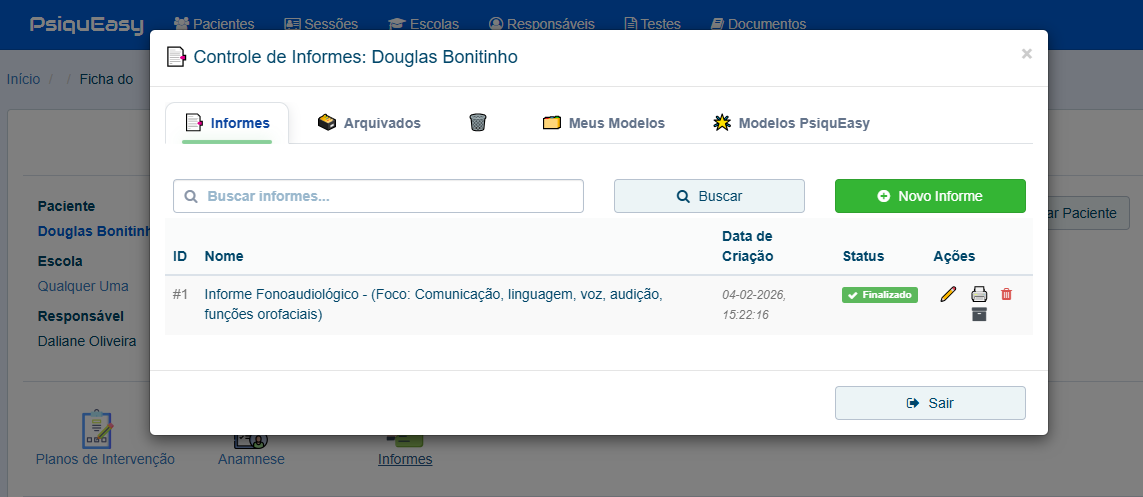Image resolution: width=1143 pixels, height=497 pixels.
Task: Archive the report with the box icon
Action: (x=979, y=315)
